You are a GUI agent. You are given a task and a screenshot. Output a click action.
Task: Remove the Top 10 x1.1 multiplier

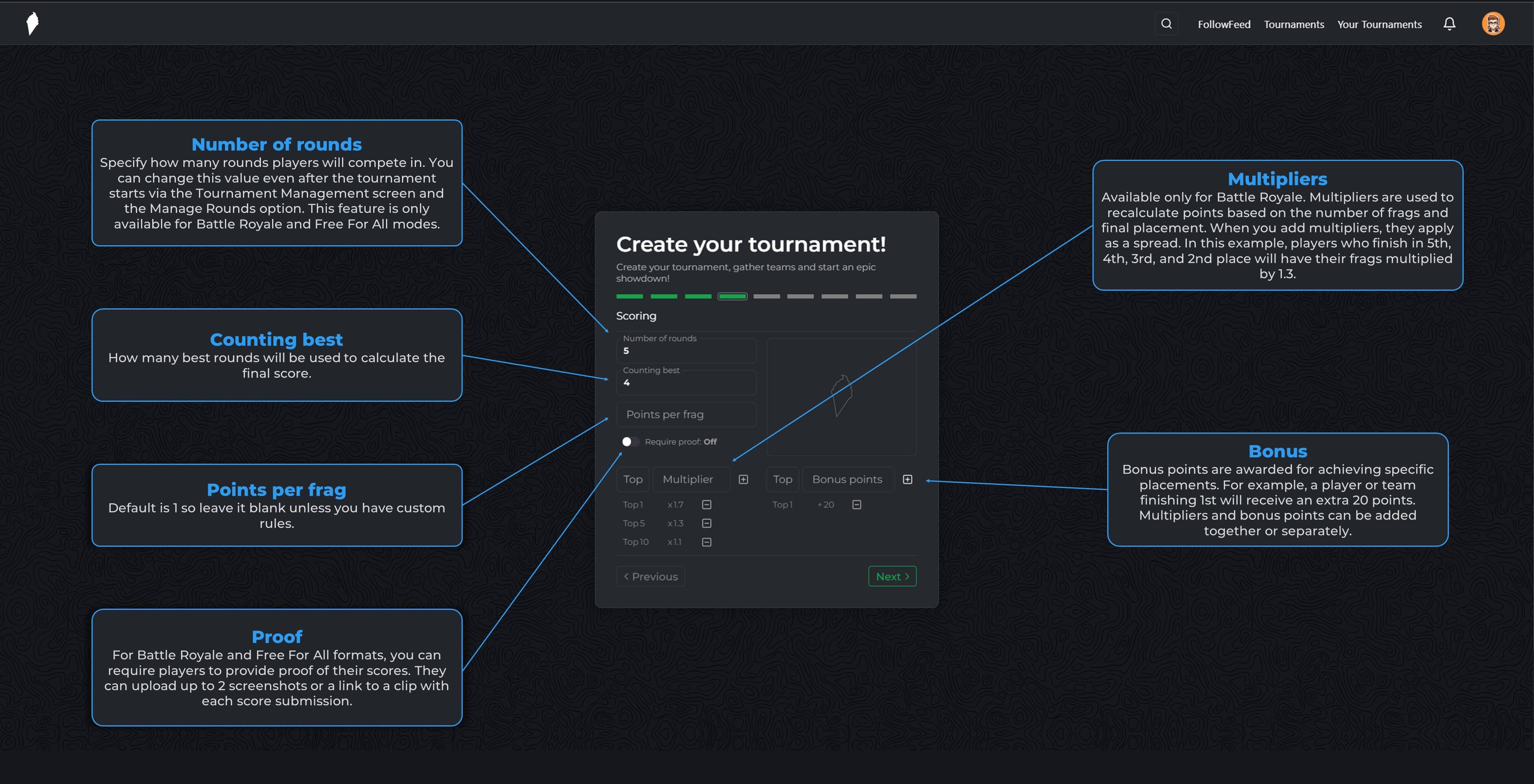[706, 542]
